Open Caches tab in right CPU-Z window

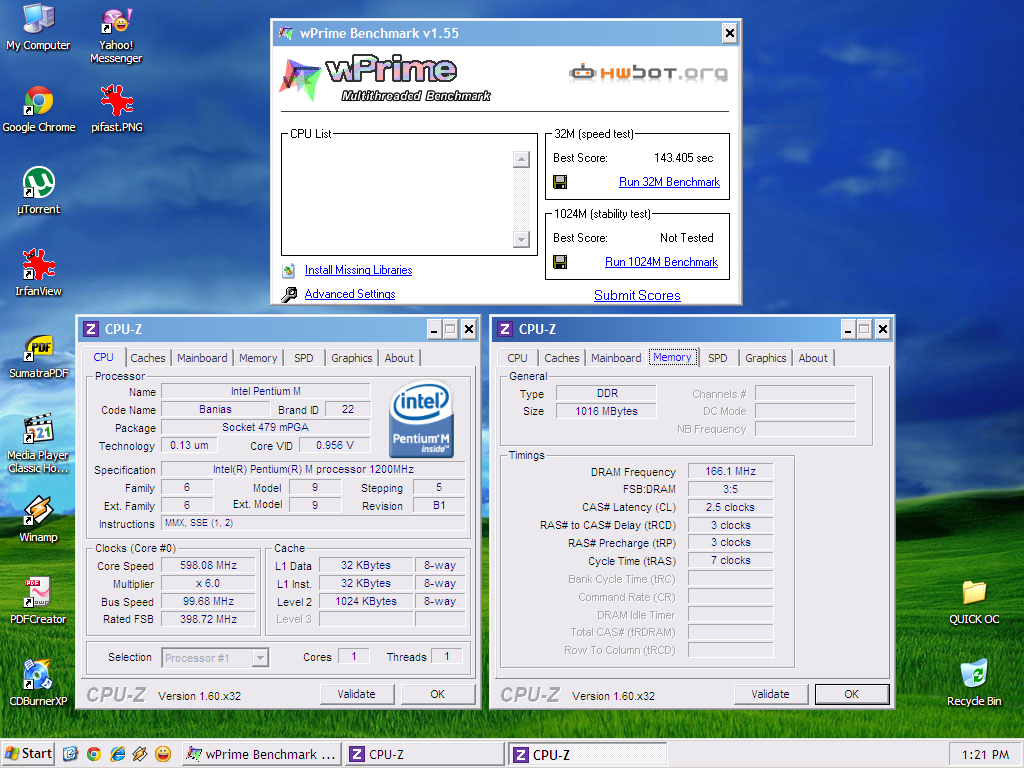tap(562, 358)
